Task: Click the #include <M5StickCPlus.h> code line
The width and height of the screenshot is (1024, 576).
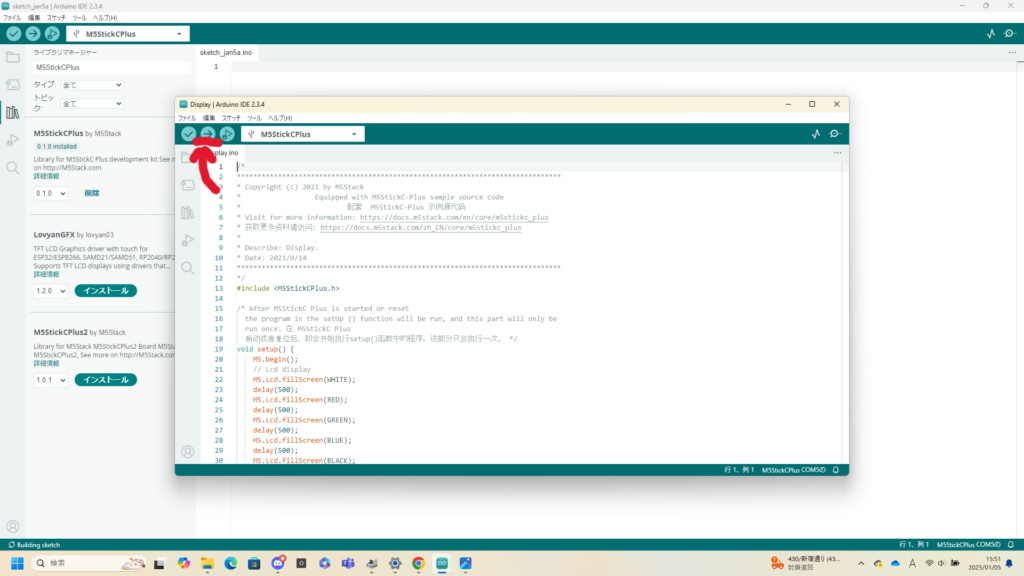Action: tap(288, 289)
